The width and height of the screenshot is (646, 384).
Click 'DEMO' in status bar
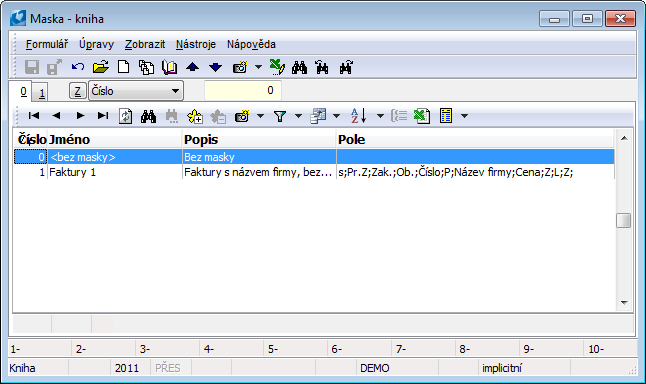pos(374,368)
